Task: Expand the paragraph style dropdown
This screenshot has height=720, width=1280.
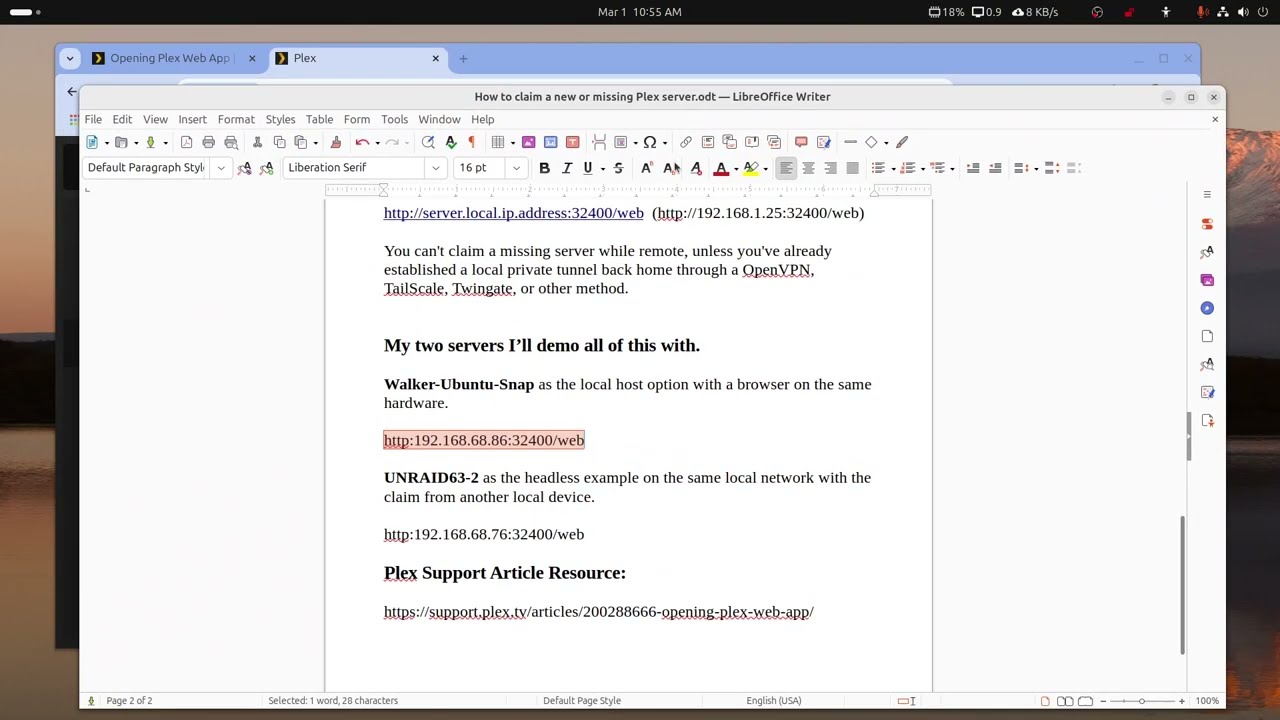Action: [x=221, y=168]
